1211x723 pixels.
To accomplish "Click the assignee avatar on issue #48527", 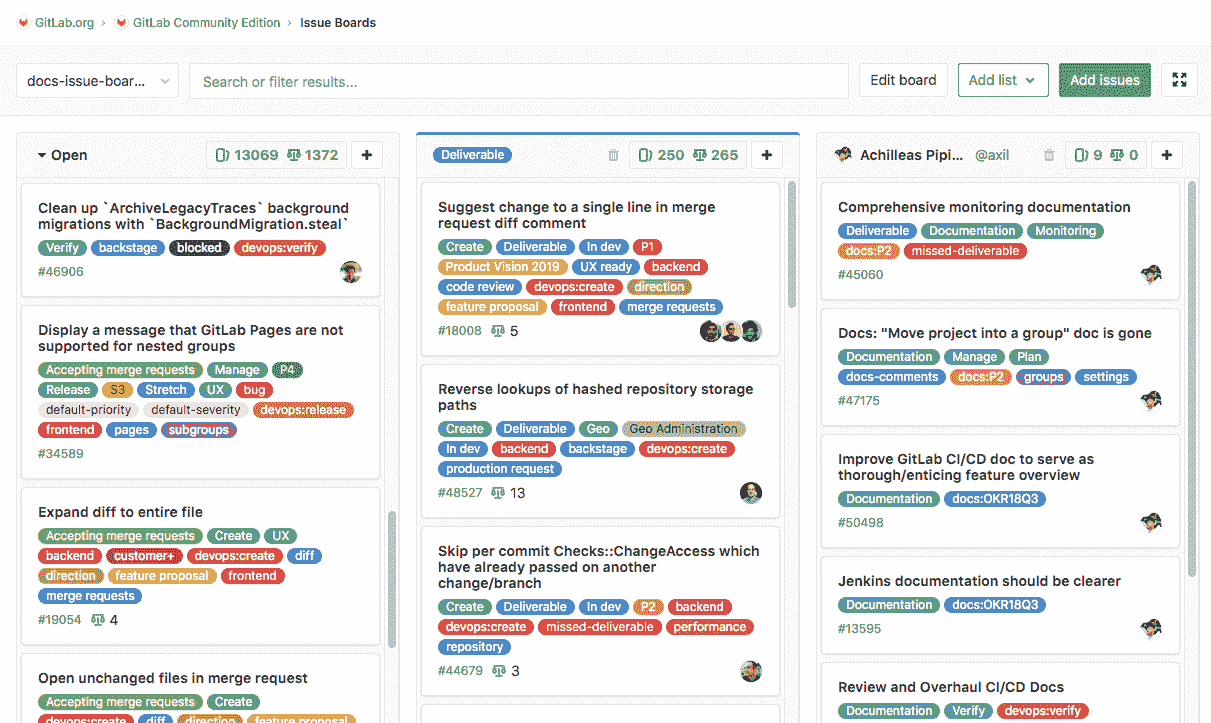I will click(x=751, y=492).
